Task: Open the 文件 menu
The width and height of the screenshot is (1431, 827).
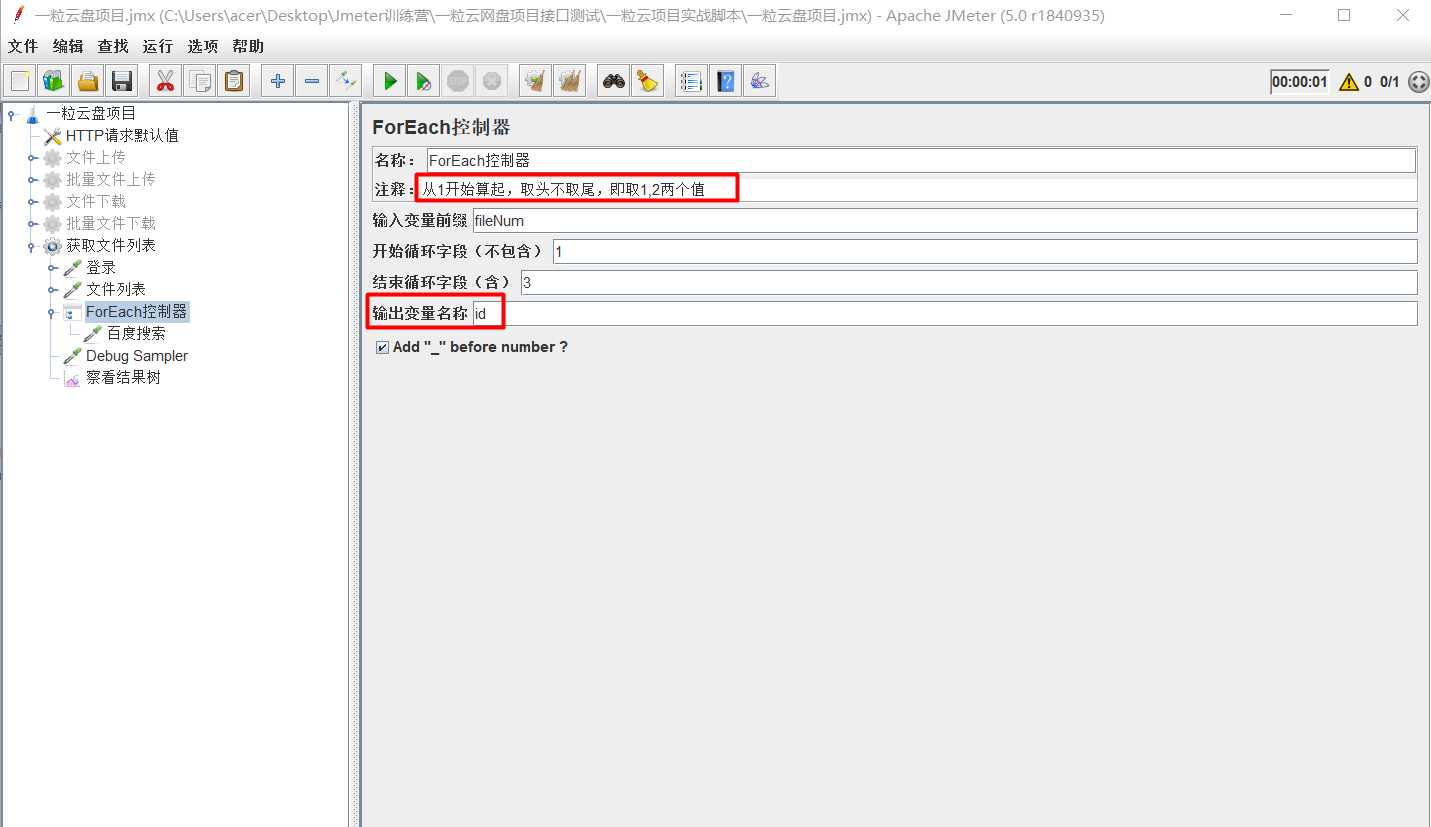Action: point(23,47)
